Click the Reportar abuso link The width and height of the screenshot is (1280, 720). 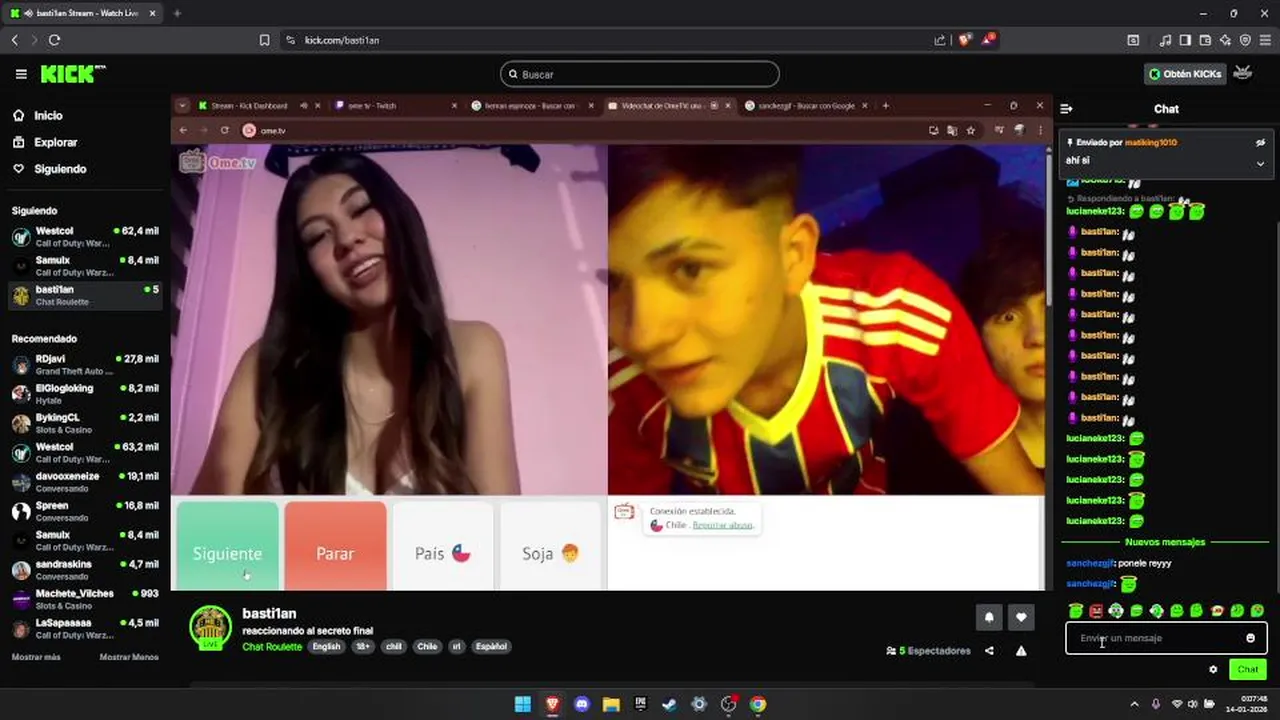point(723,525)
